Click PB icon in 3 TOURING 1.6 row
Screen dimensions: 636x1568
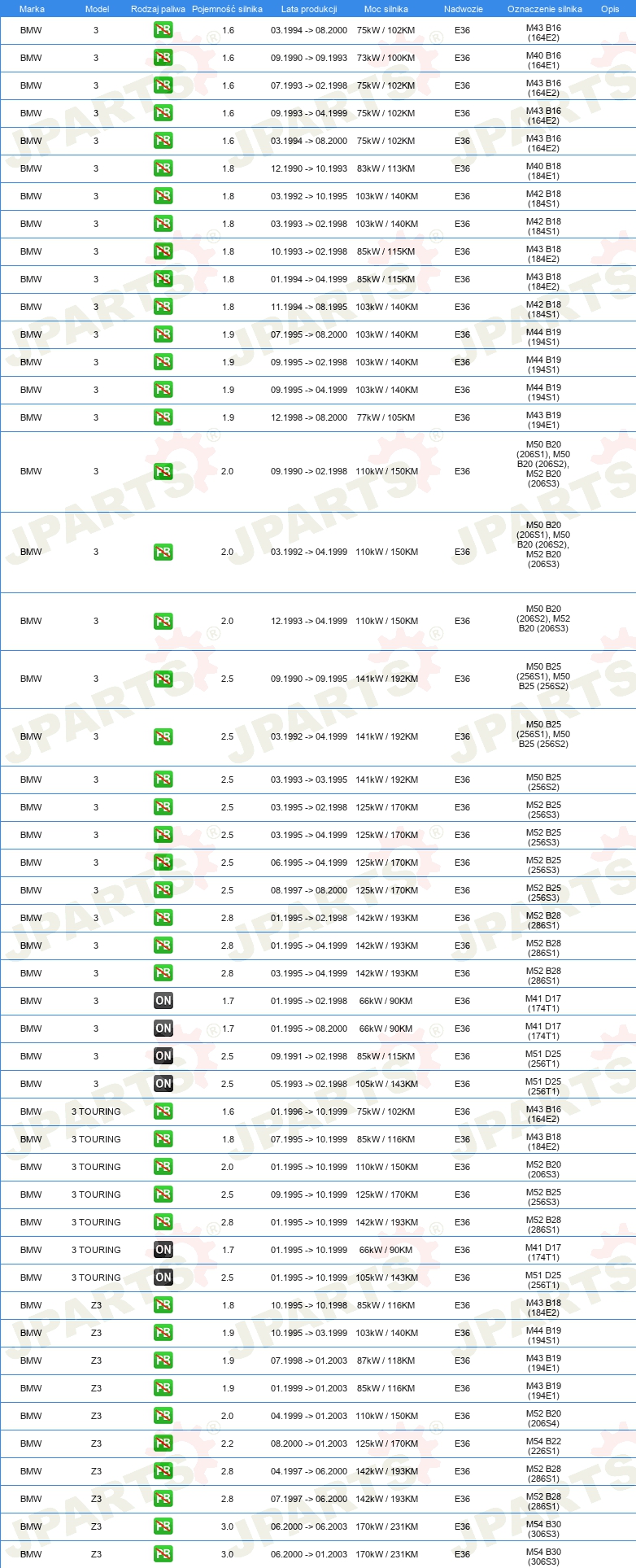(x=163, y=1112)
